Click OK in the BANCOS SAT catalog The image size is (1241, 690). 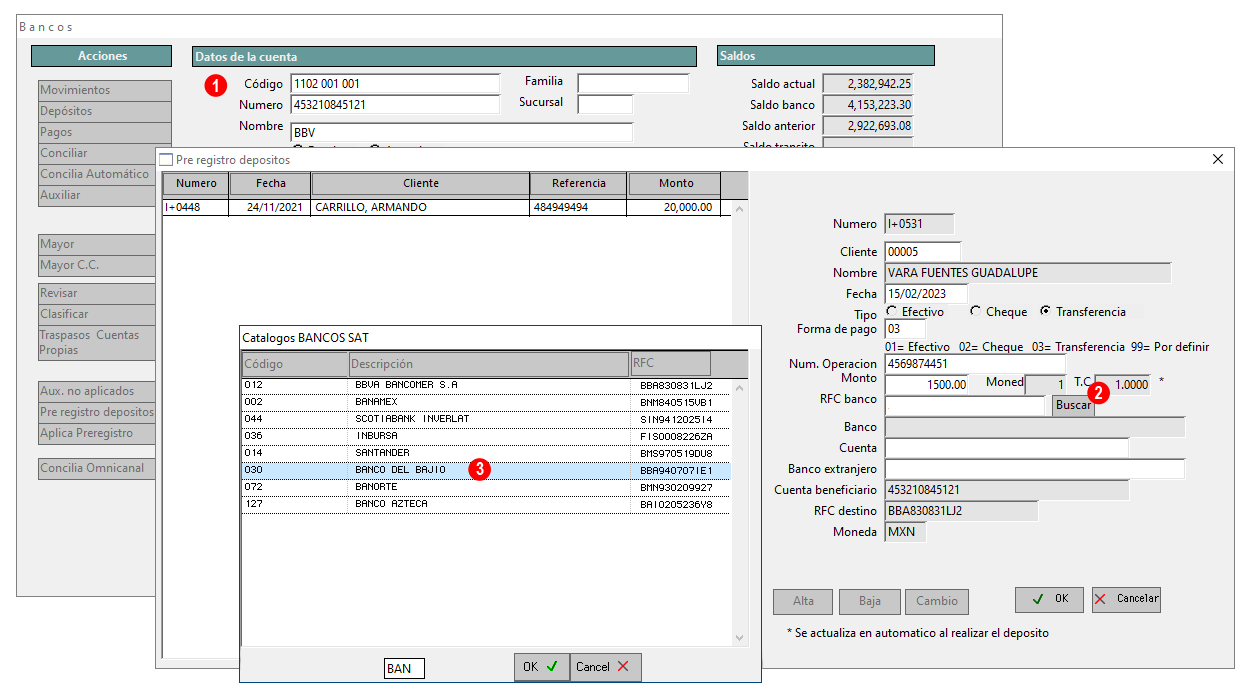pyautogui.click(x=541, y=667)
